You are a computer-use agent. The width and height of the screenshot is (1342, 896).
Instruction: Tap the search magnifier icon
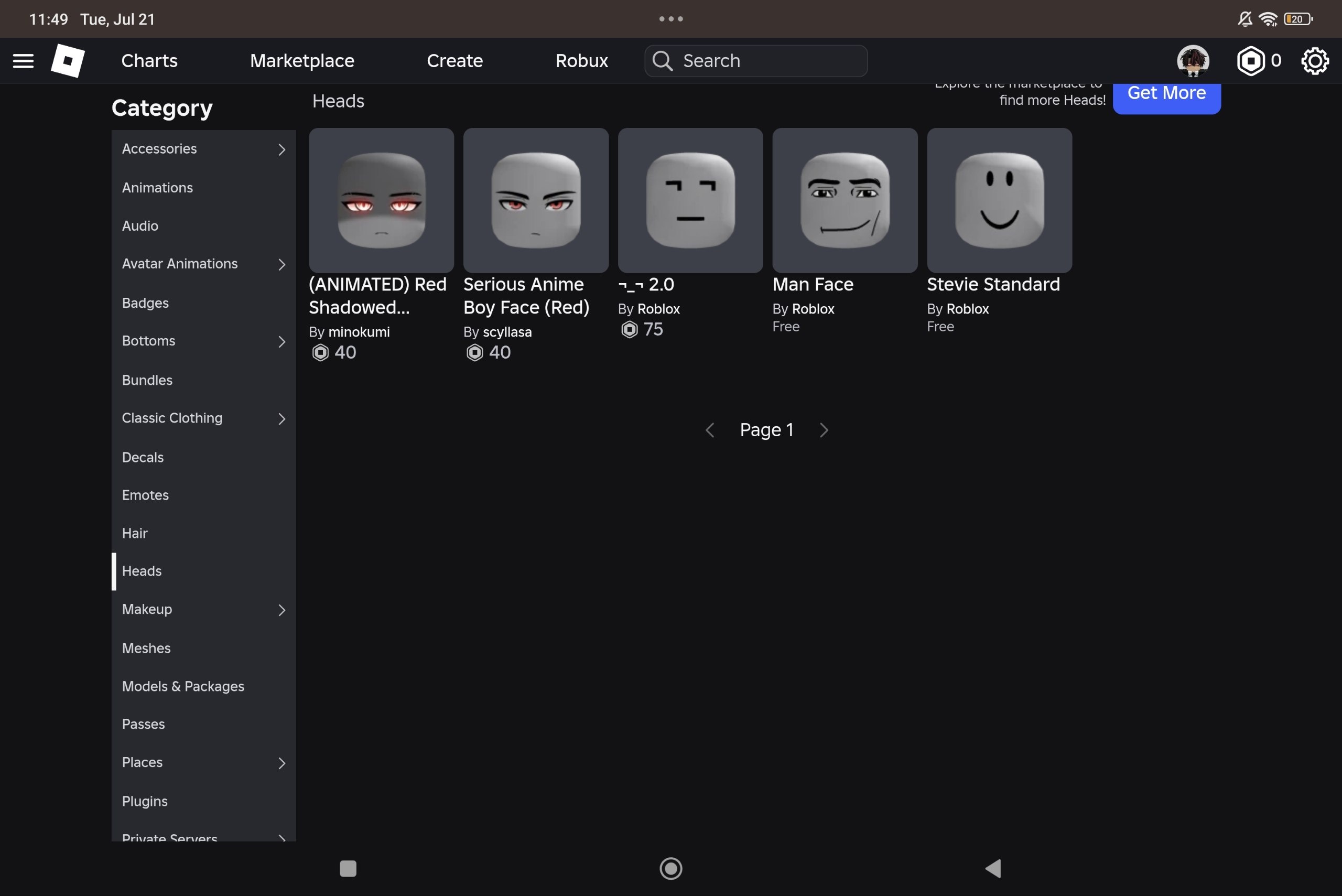662,61
